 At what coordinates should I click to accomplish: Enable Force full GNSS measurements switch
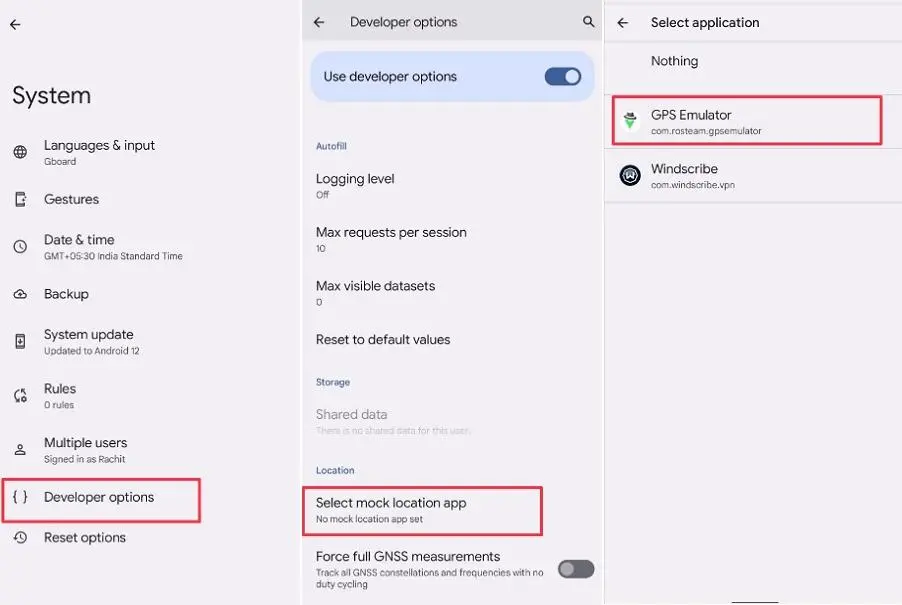[x=576, y=569]
